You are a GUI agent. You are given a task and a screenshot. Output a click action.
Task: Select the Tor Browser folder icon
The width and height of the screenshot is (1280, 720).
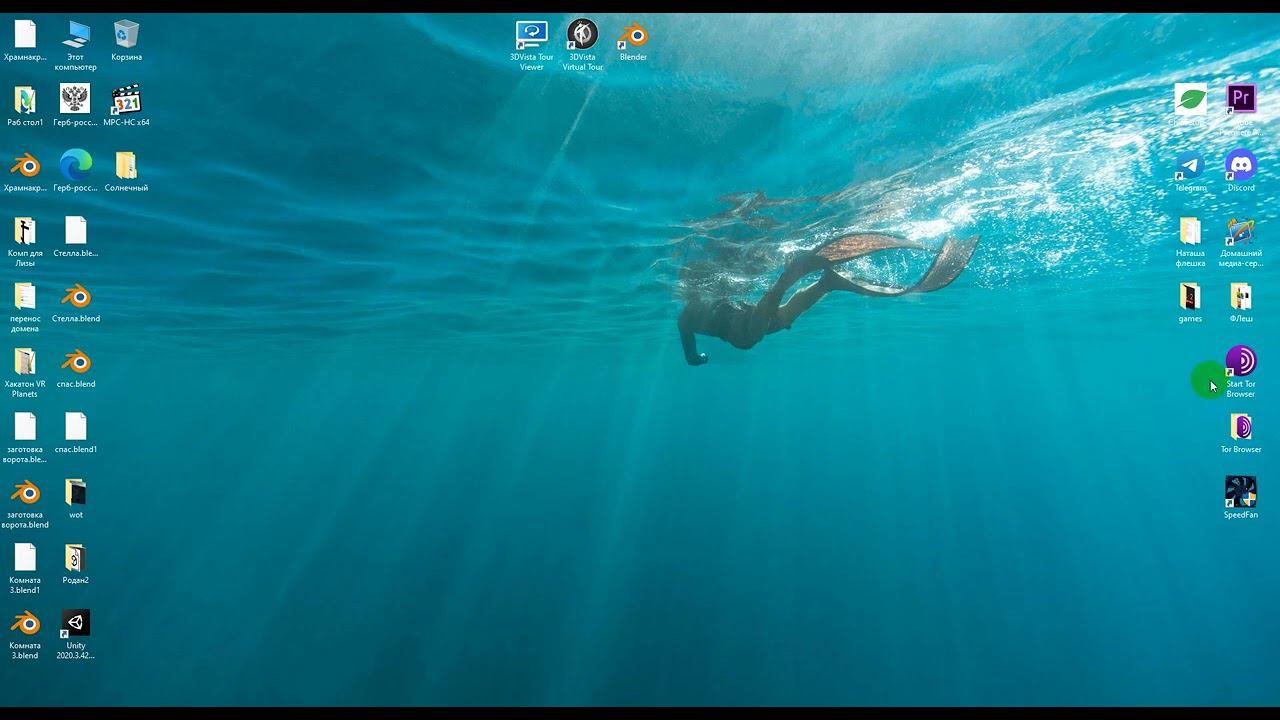coord(1241,427)
